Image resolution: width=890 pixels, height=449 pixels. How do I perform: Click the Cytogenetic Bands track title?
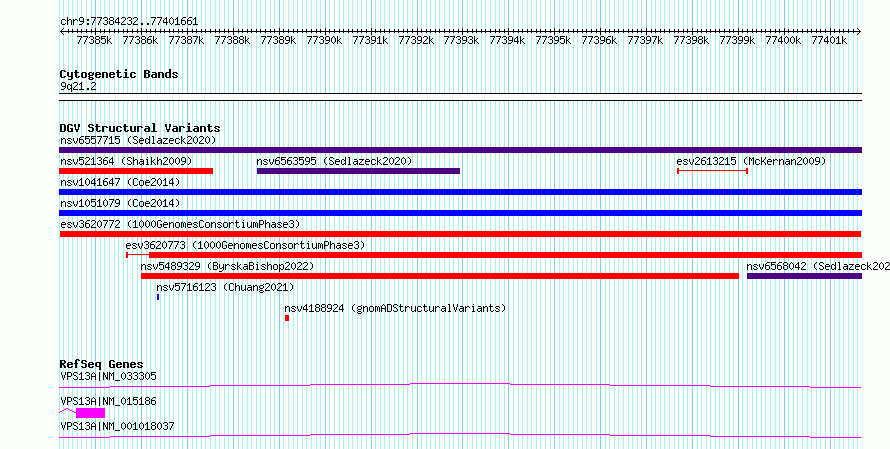[119, 74]
